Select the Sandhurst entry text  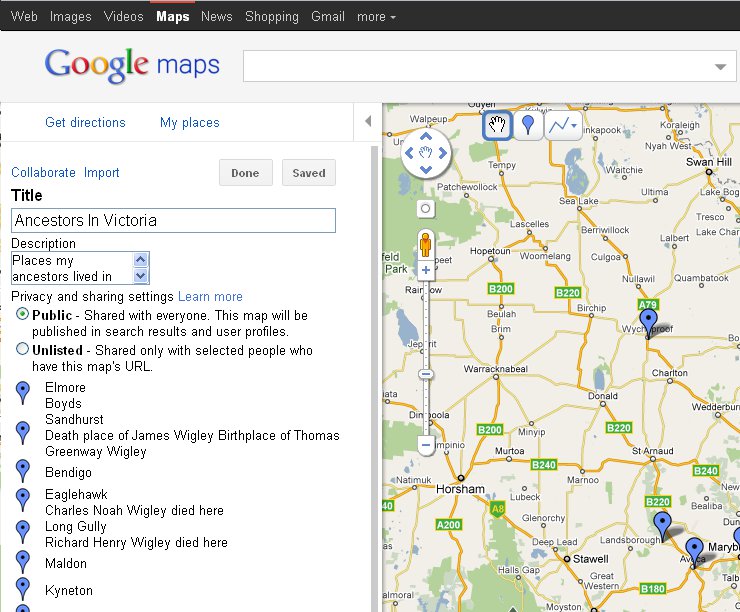(74, 419)
